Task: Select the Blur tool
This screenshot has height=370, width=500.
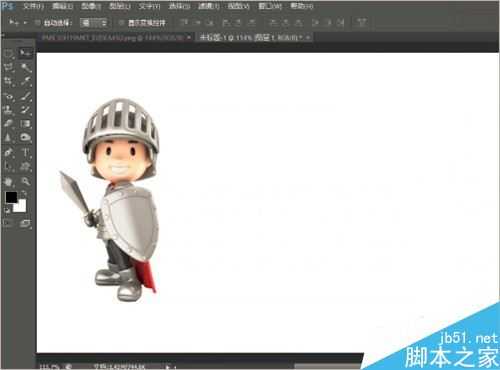Action: pyautogui.click(x=8, y=137)
